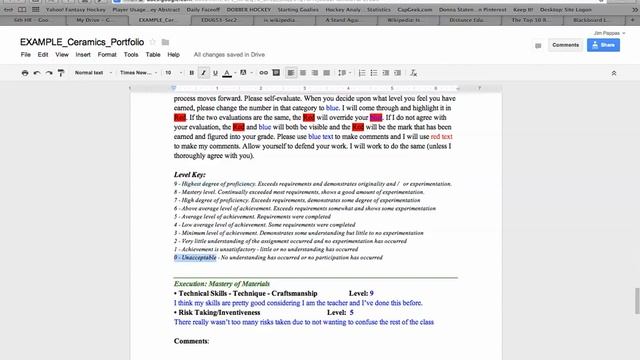This screenshot has height=360, width=640.
Task: Open the Normal text style dropdown
Action: tap(93, 73)
